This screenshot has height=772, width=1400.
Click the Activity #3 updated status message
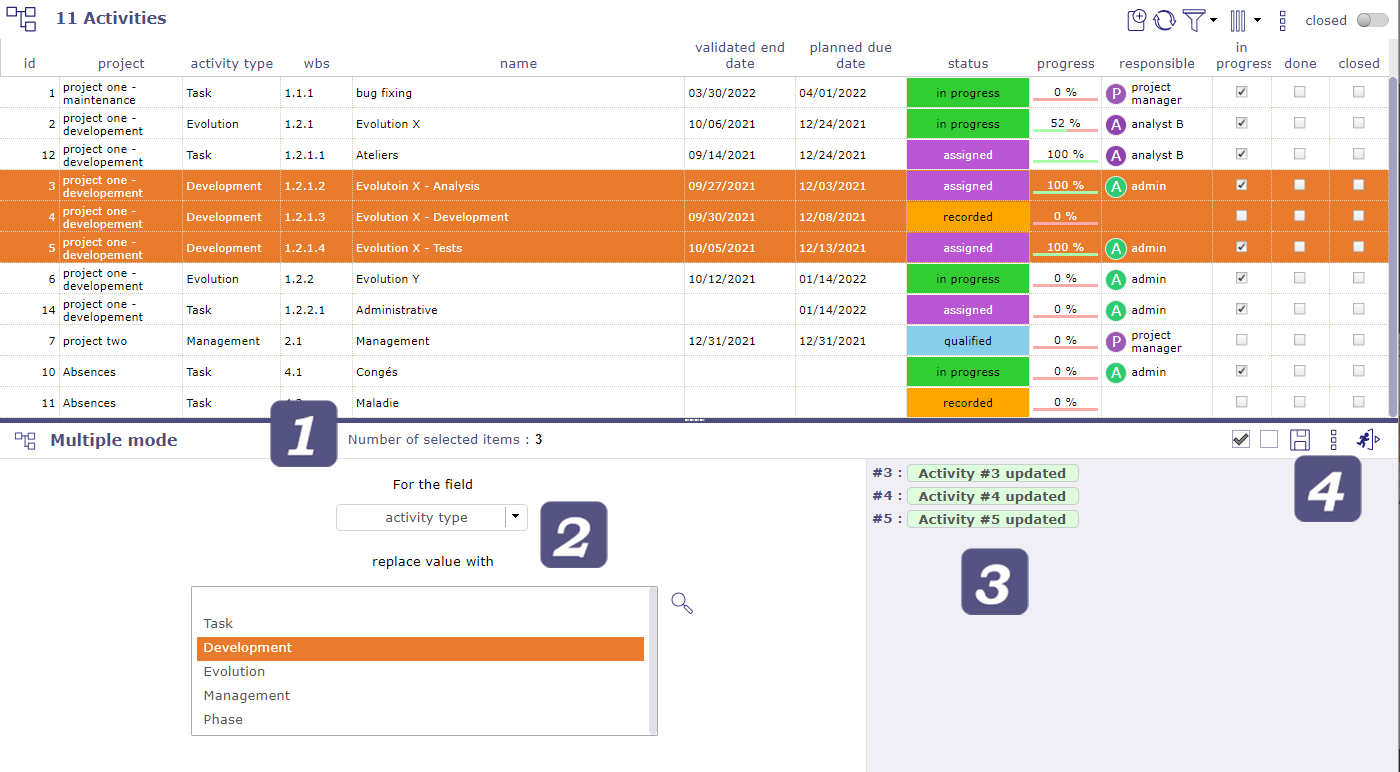[x=992, y=473]
